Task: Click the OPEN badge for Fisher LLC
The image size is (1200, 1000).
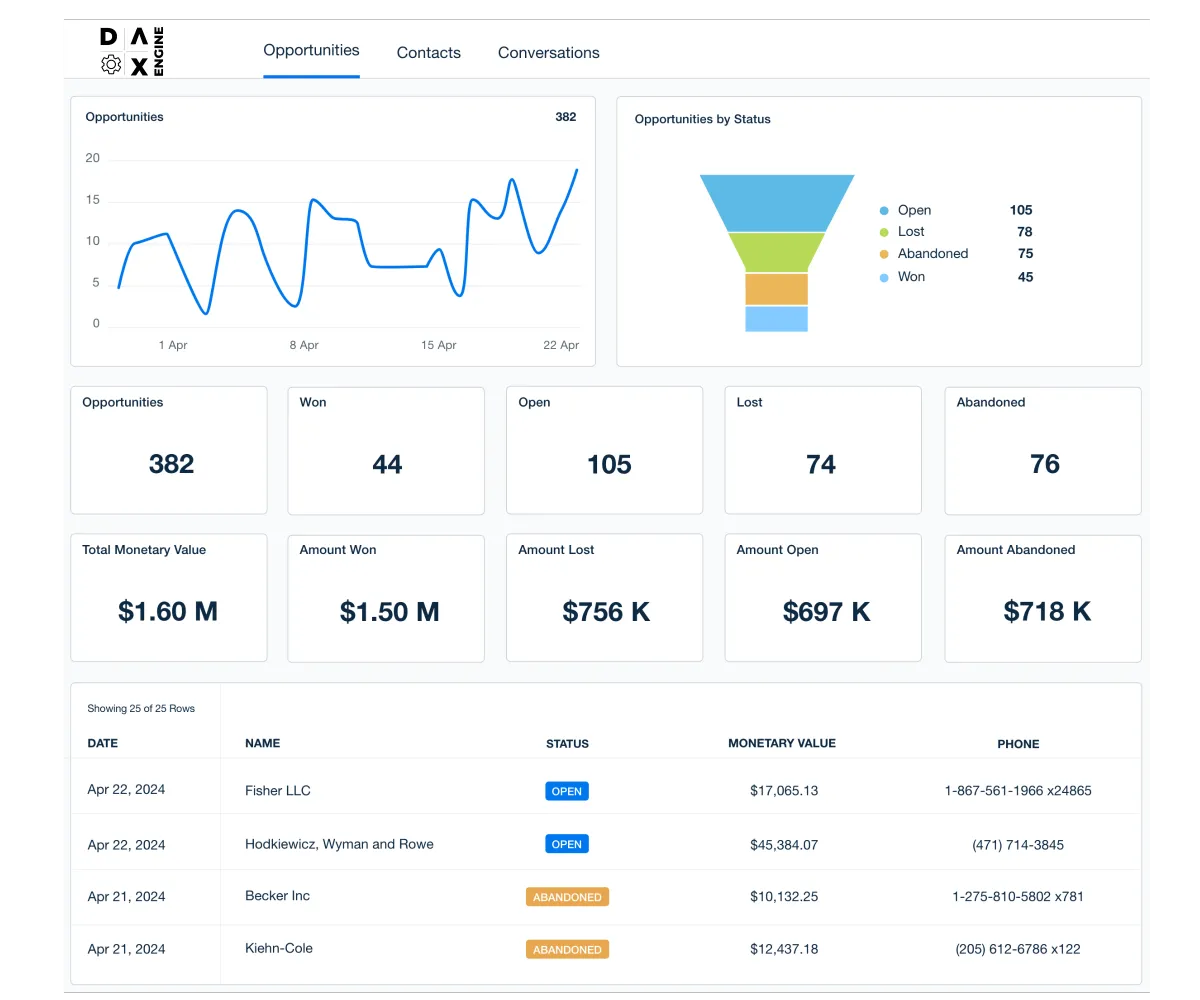Action: coord(567,791)
